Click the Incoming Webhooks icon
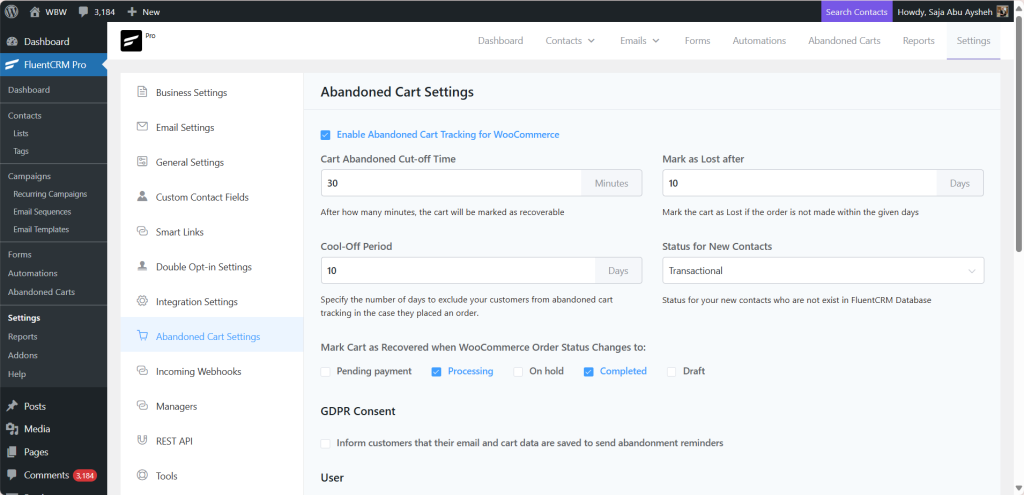The image size is (1024, 495). click(142, 371)
